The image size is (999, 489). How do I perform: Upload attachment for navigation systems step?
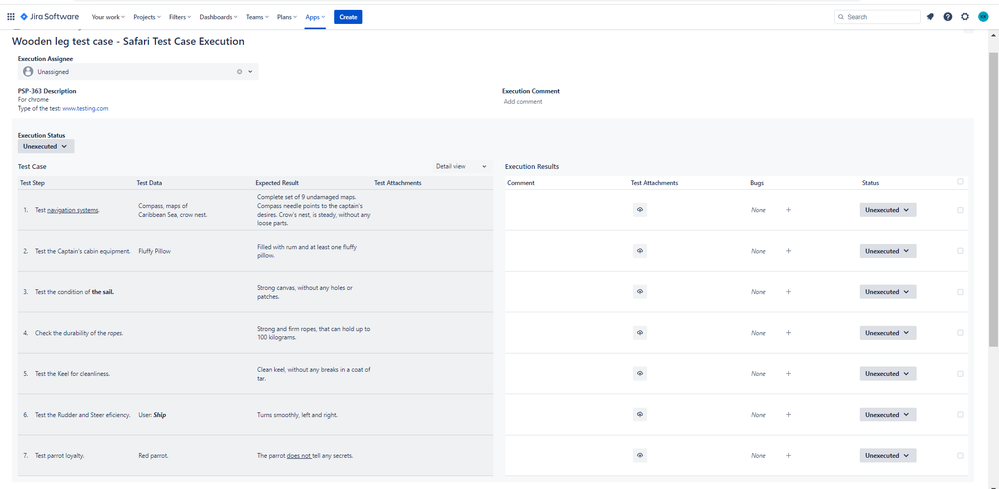(x=640, y=209)
